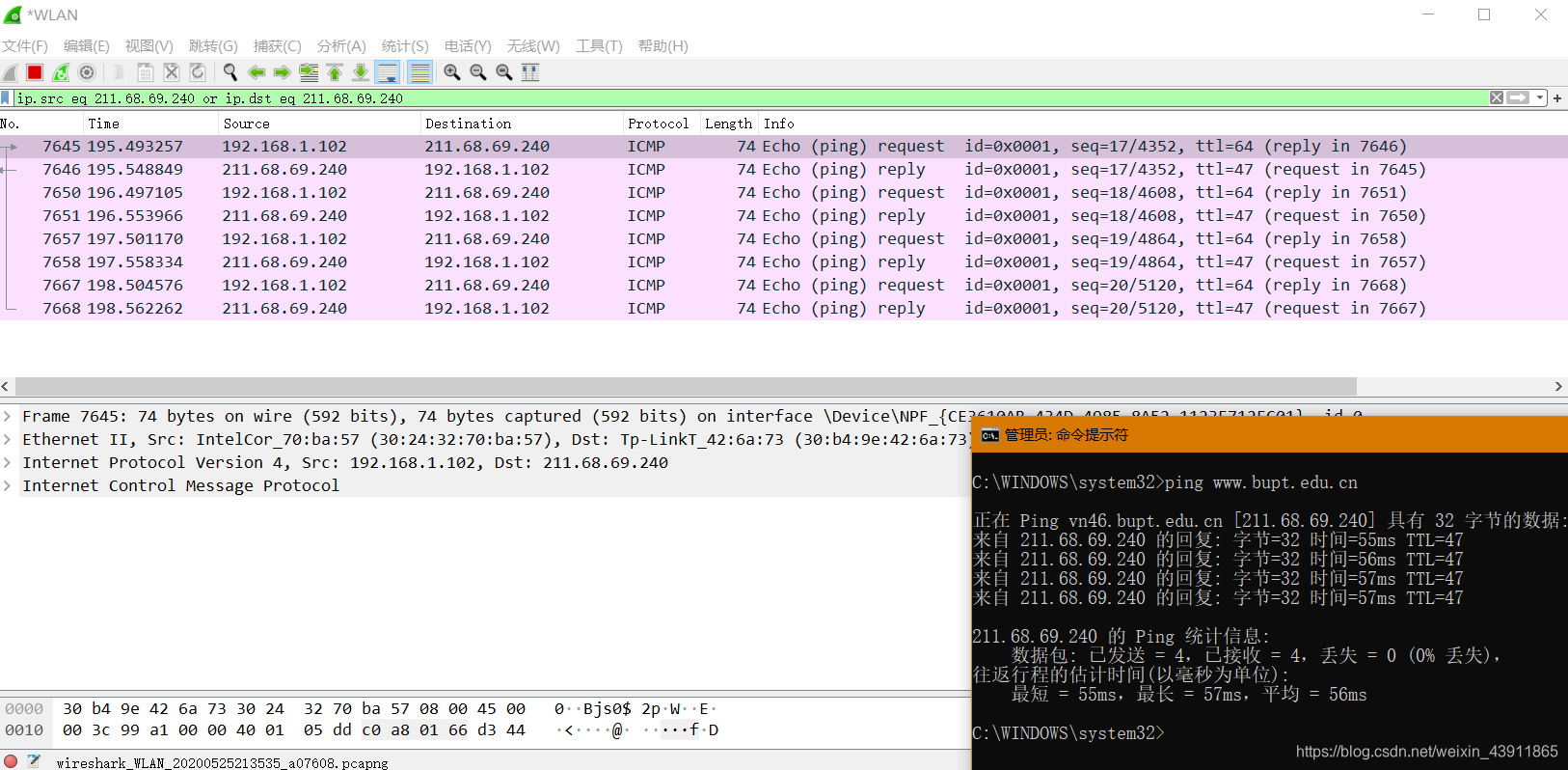
Task: Open display filter history dropdown
Action: pos(1540,97)
